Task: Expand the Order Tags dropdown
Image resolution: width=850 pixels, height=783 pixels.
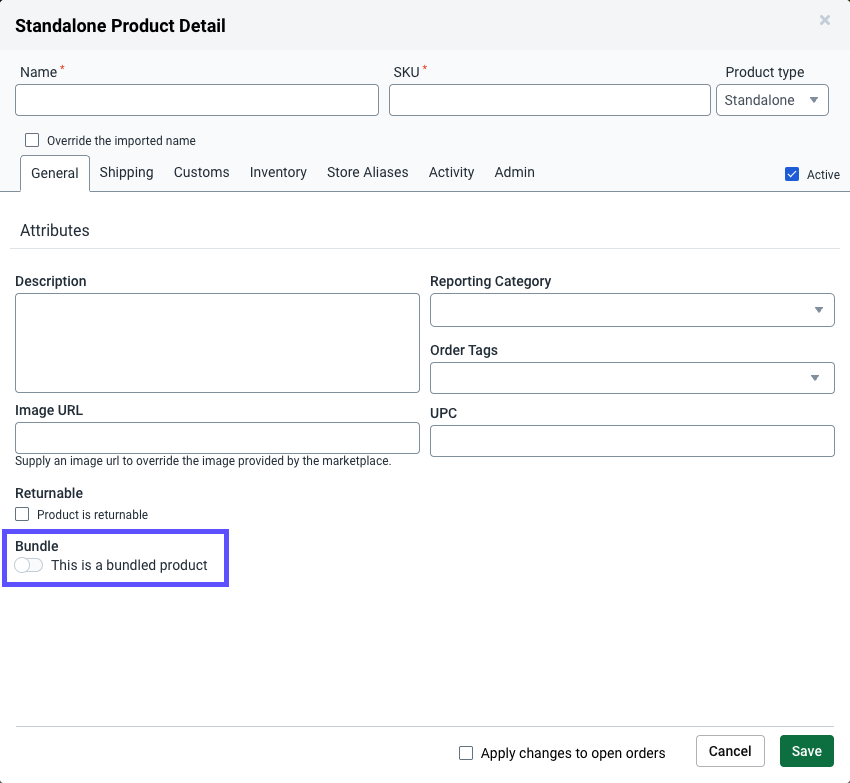Action: (x=632, y=378)
